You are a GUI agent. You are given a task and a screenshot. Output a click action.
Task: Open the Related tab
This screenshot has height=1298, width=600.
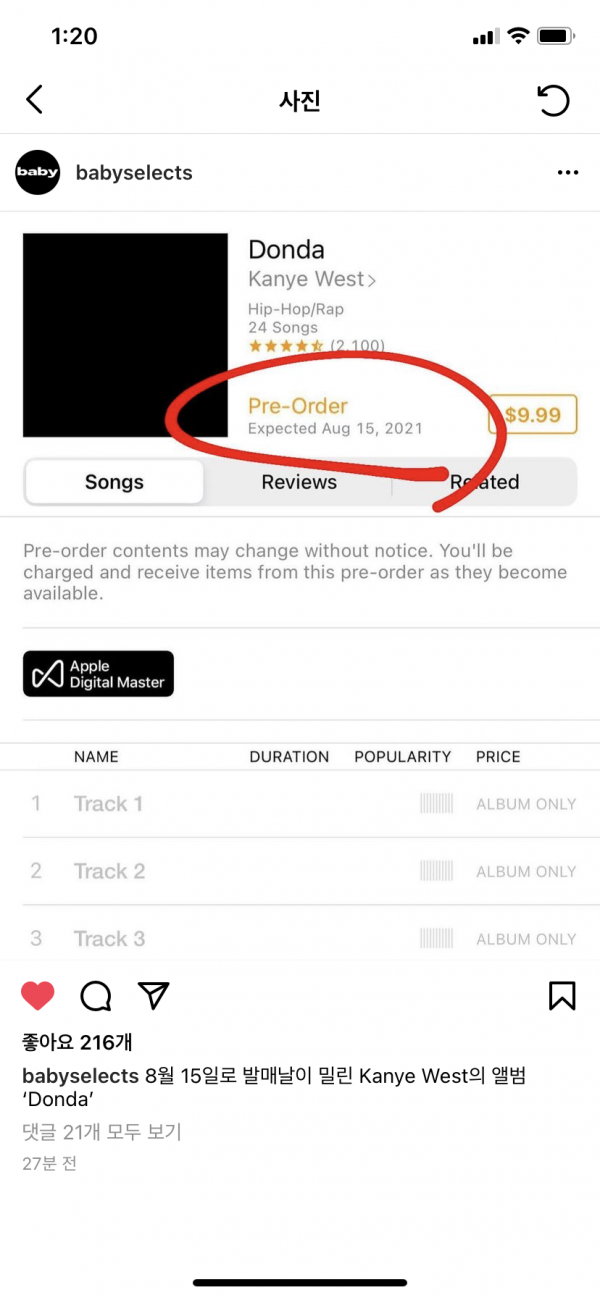[484, 482]
